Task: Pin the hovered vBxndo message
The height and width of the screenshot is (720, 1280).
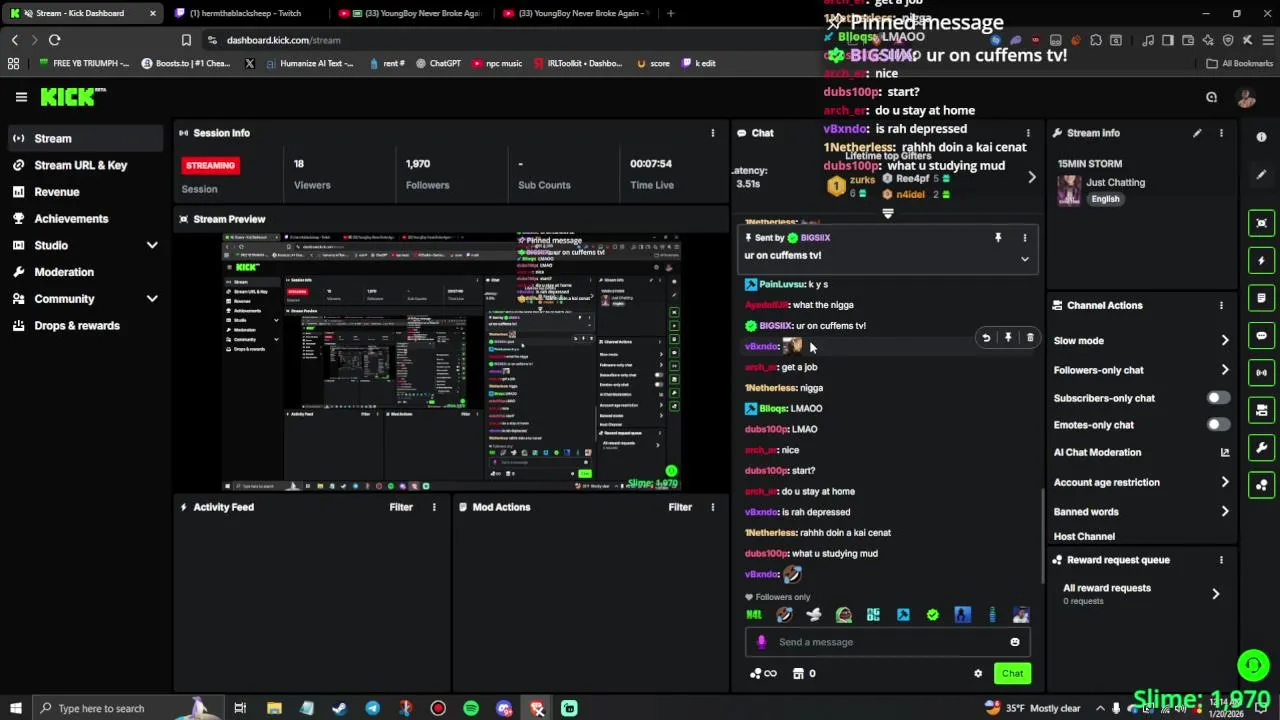Action: (x=1008, y=338)
